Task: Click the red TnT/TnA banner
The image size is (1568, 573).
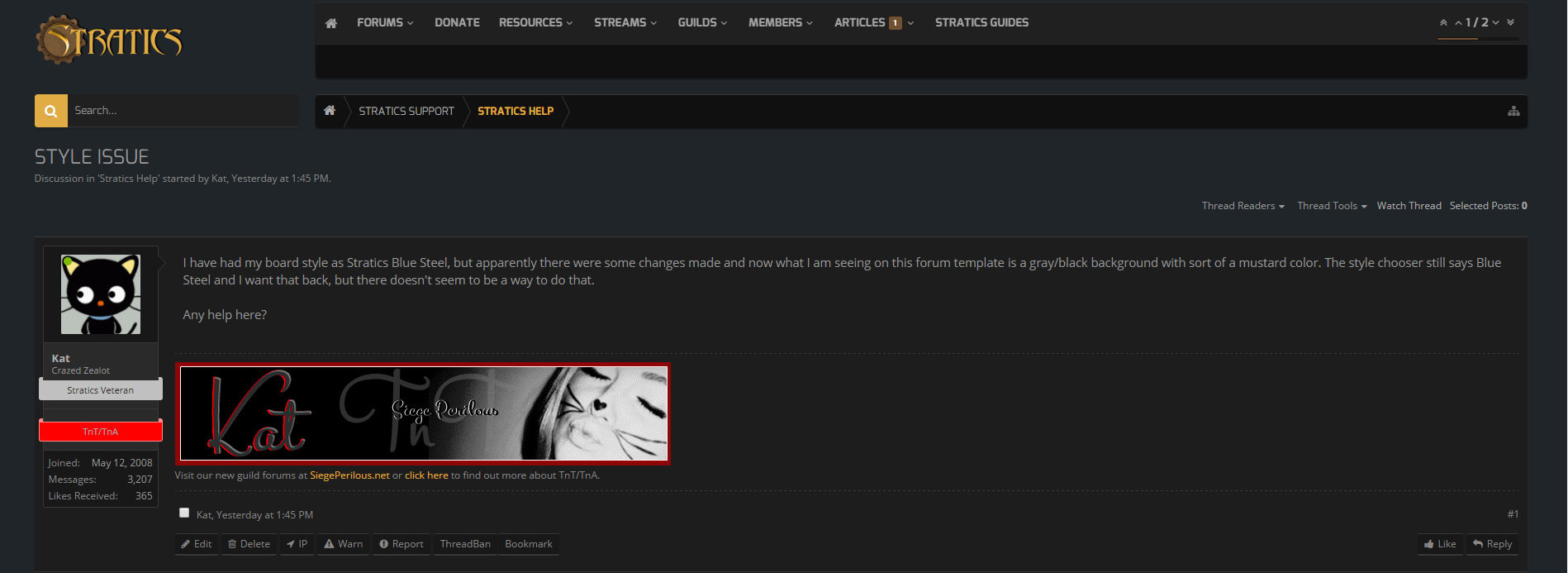Action: (x=101, y=431)
